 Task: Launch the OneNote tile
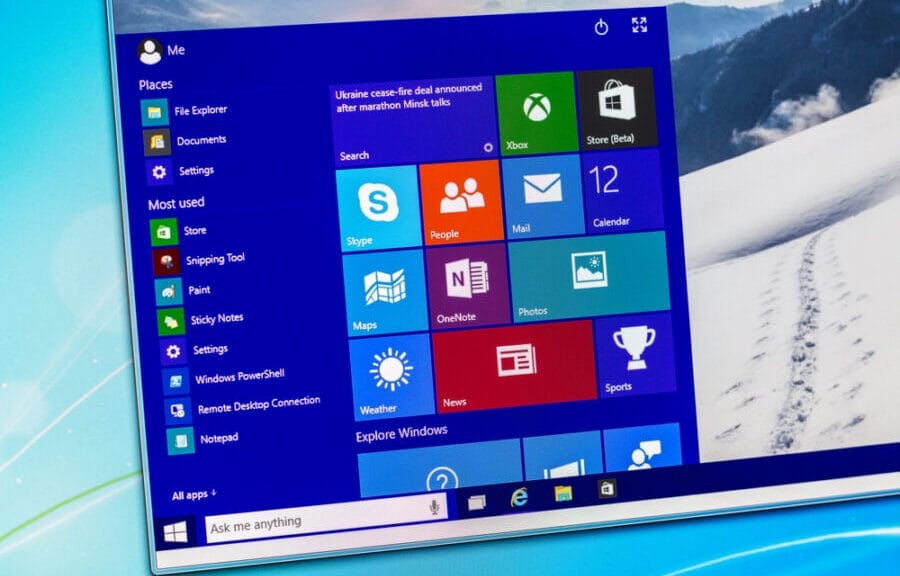point(468,286)
